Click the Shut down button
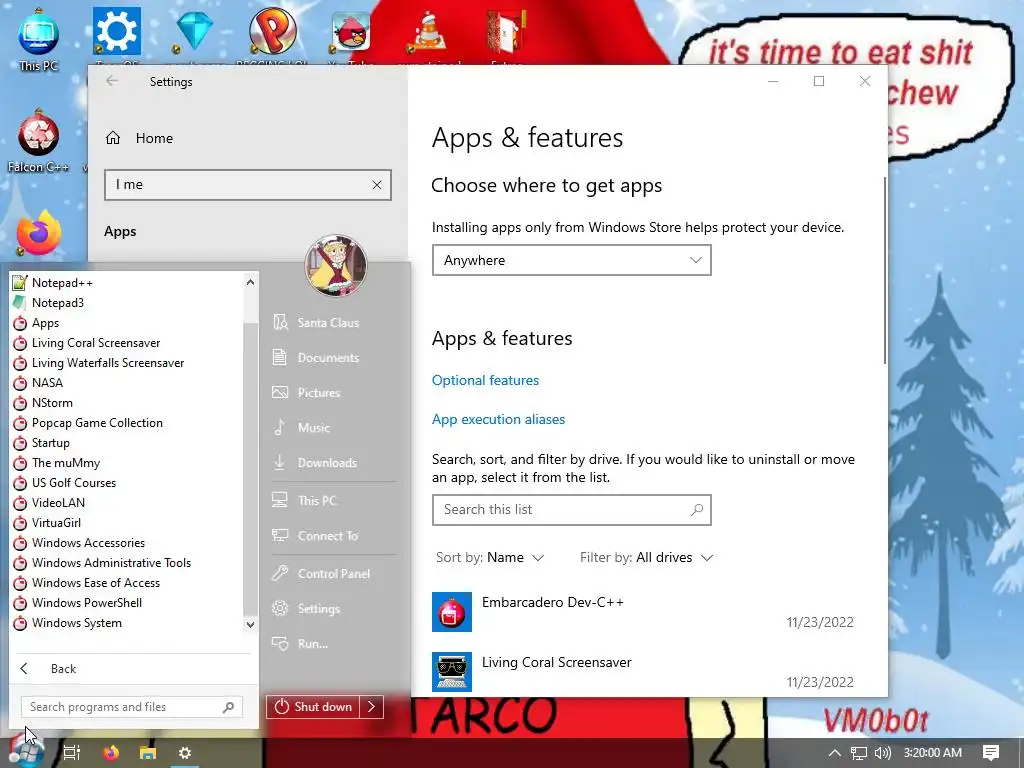Image resolution: width=1024 pixels, height=768 pixels. click(x=313, y=707)
